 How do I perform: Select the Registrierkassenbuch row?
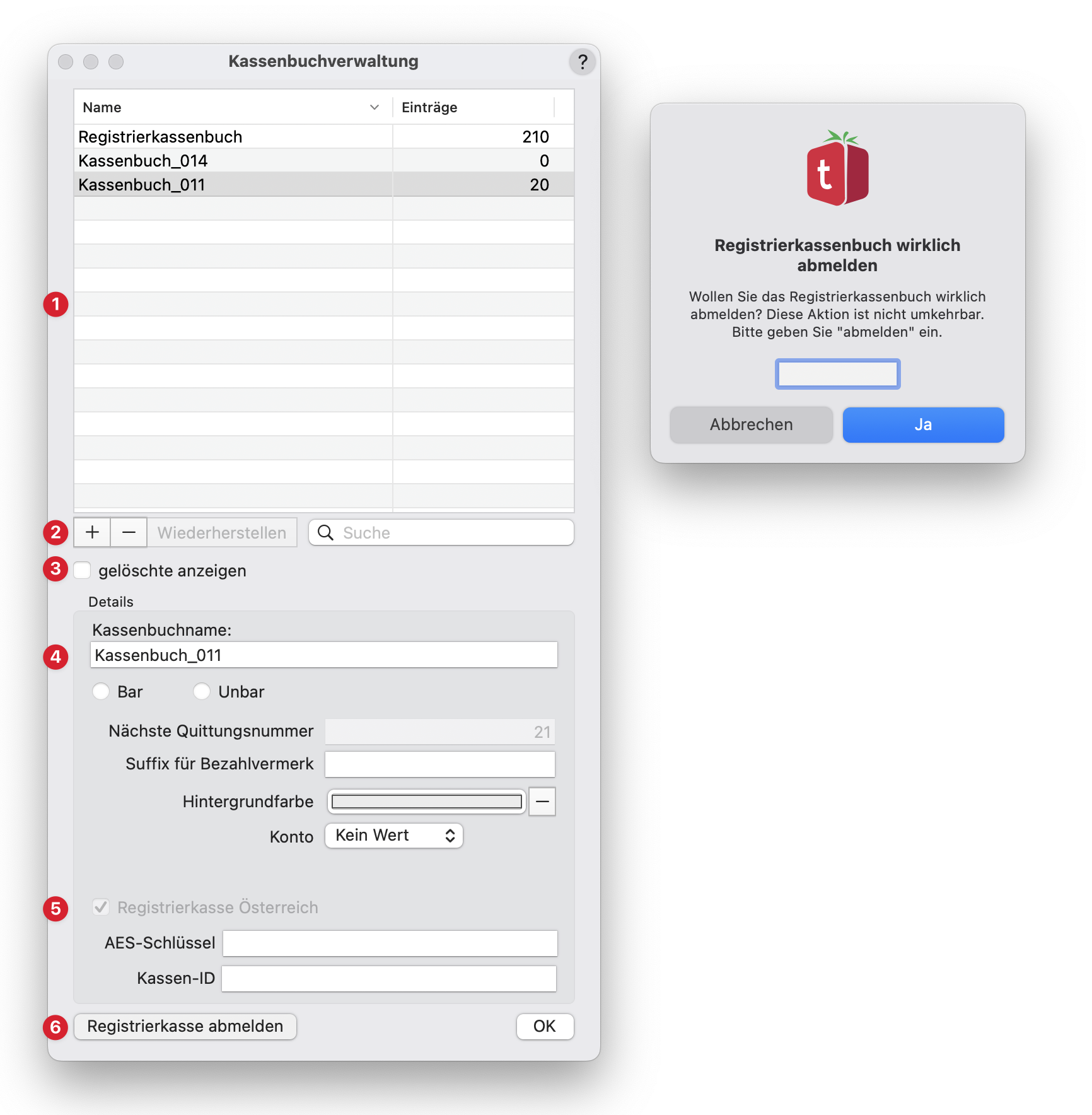click(233, 137)
